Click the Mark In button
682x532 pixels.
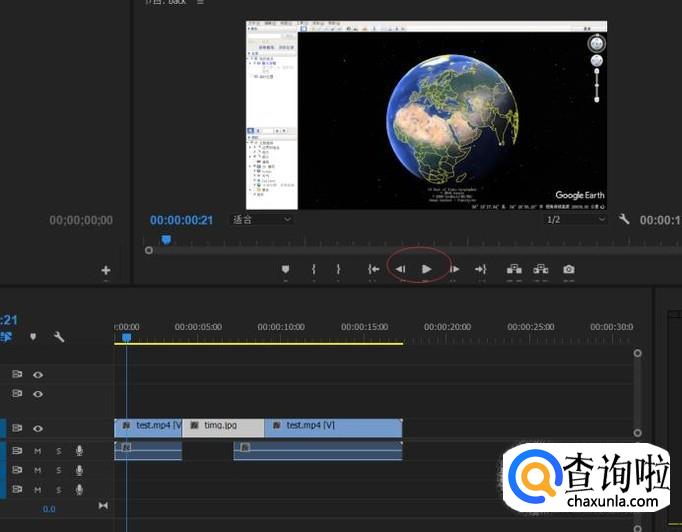314,269
